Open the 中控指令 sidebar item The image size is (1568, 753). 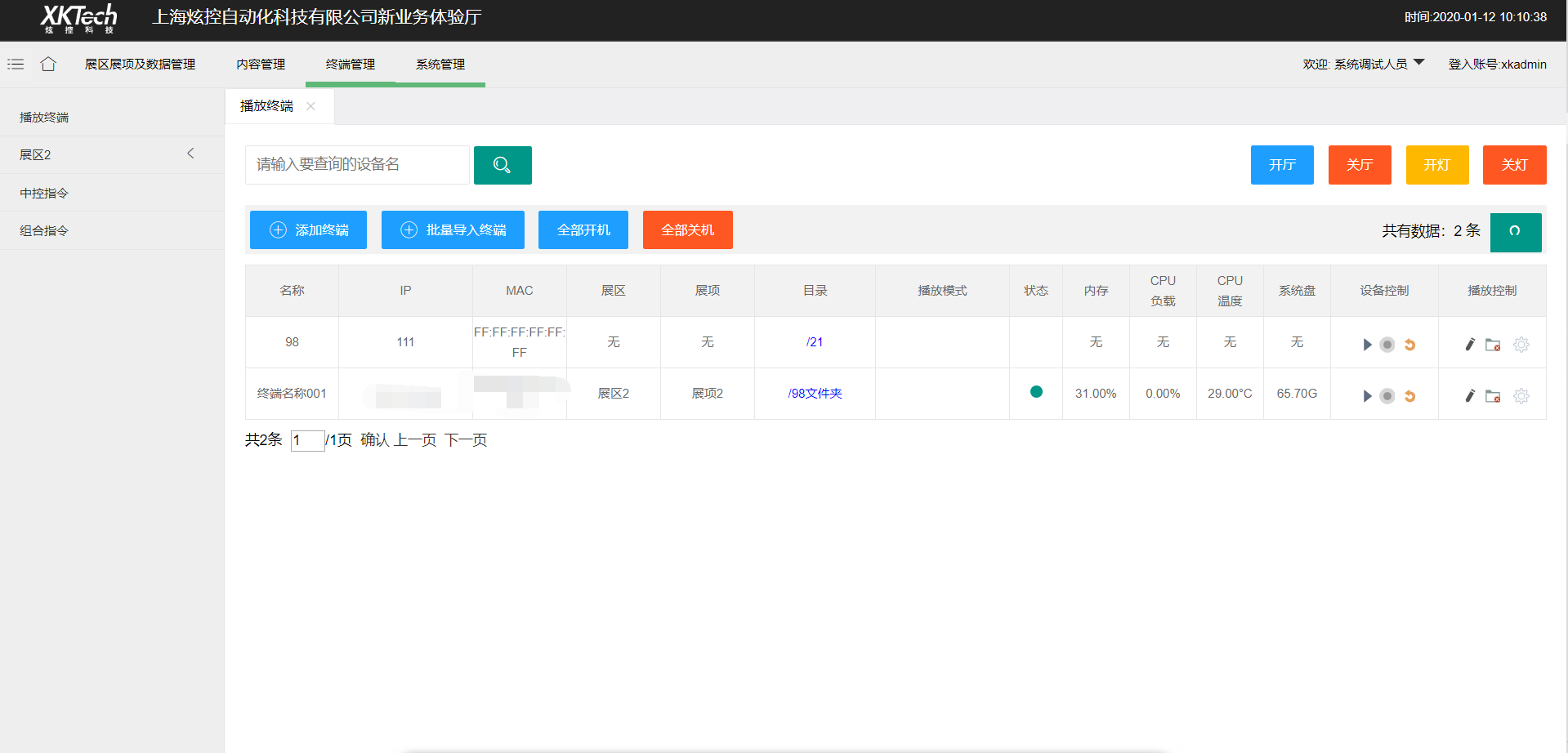pyautogui.click(x=44, y=193)
